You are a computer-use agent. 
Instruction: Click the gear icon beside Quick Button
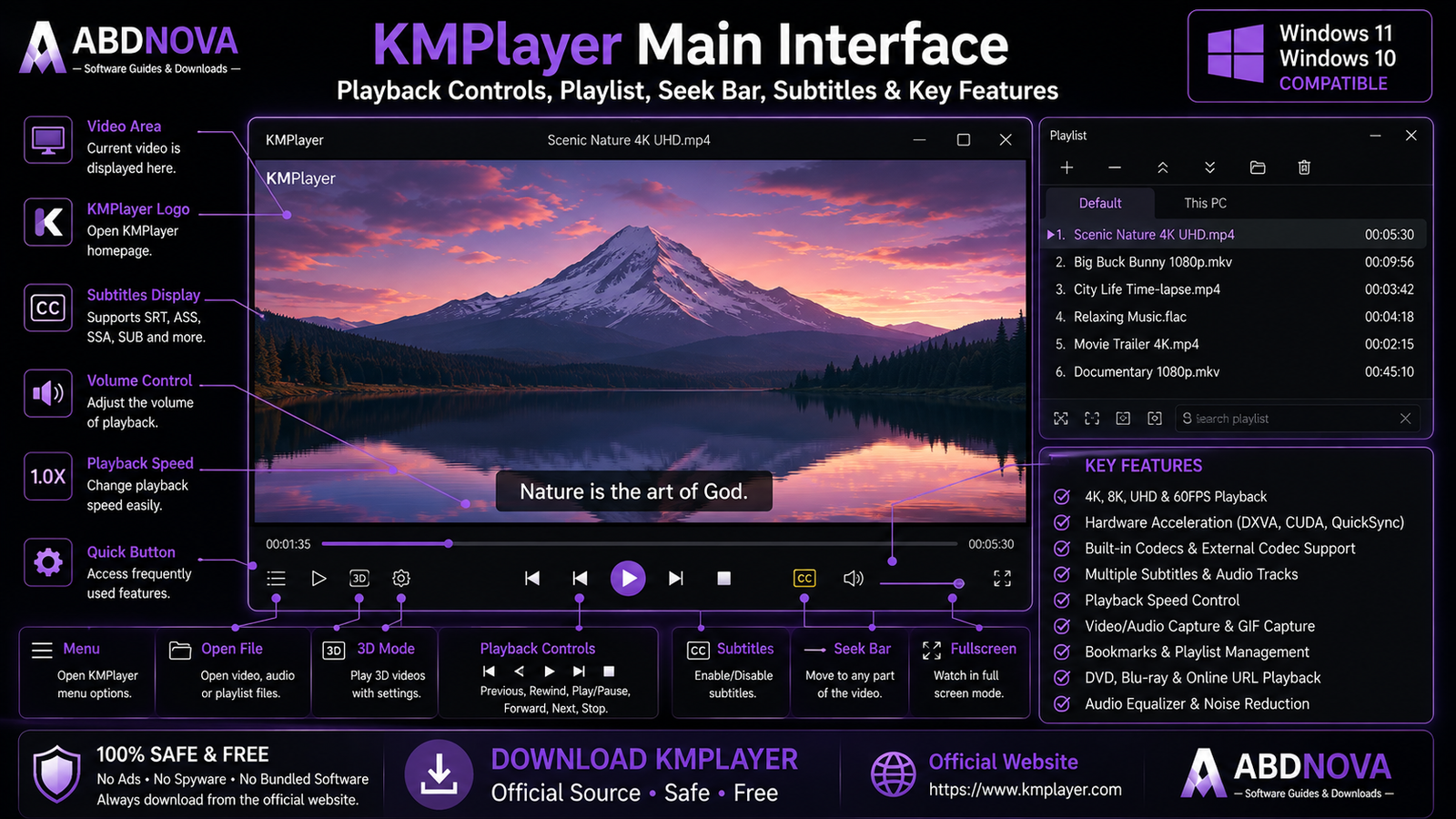48,561
